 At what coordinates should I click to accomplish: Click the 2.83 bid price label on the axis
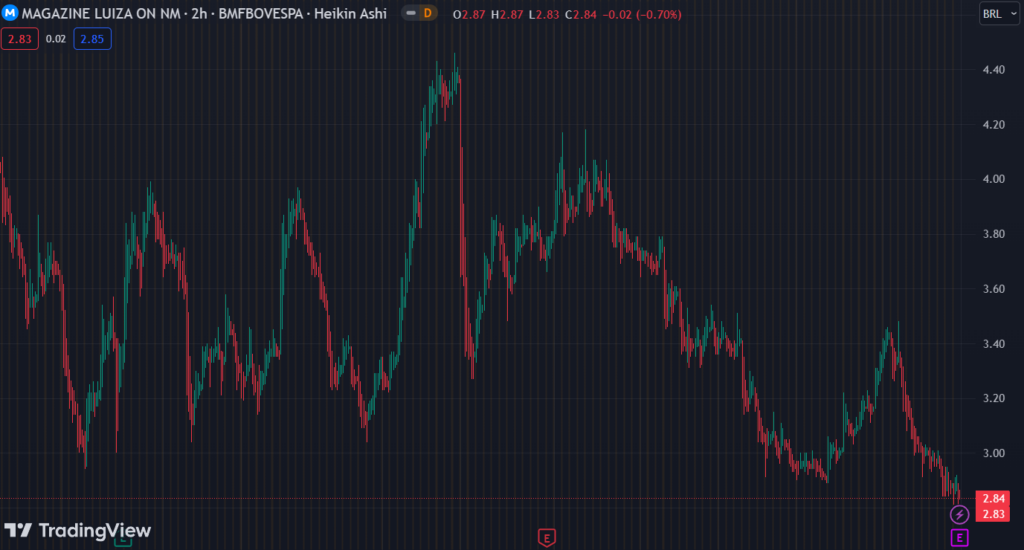pyautogui.click(x=993, y=514)
